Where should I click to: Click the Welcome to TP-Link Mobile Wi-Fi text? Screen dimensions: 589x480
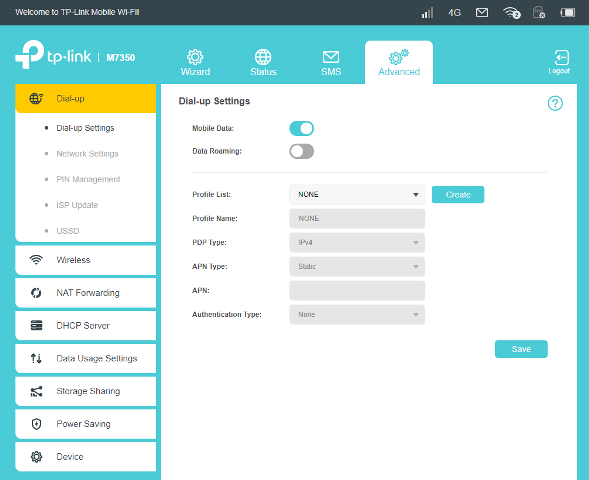tap(77, 12)
